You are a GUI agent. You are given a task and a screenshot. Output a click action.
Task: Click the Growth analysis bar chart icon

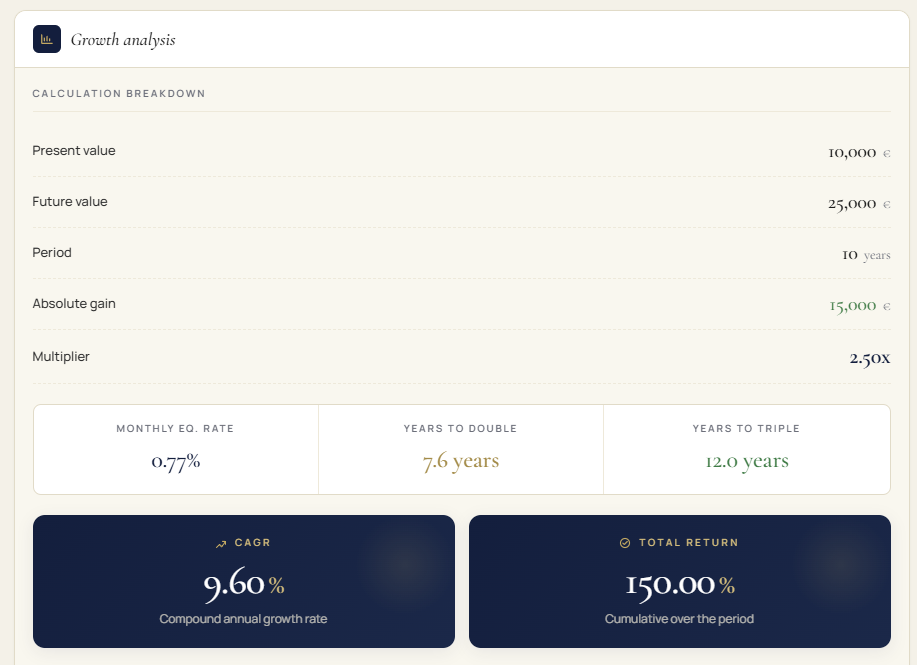point(47,39)
